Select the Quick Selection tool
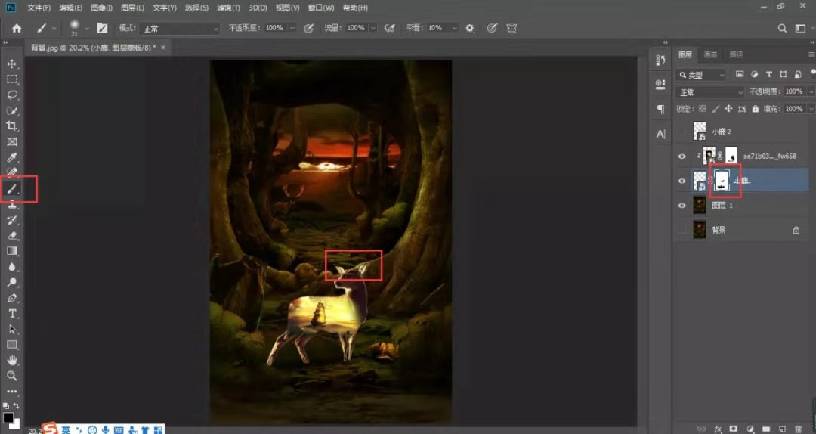816x434 pixels. 12,111
